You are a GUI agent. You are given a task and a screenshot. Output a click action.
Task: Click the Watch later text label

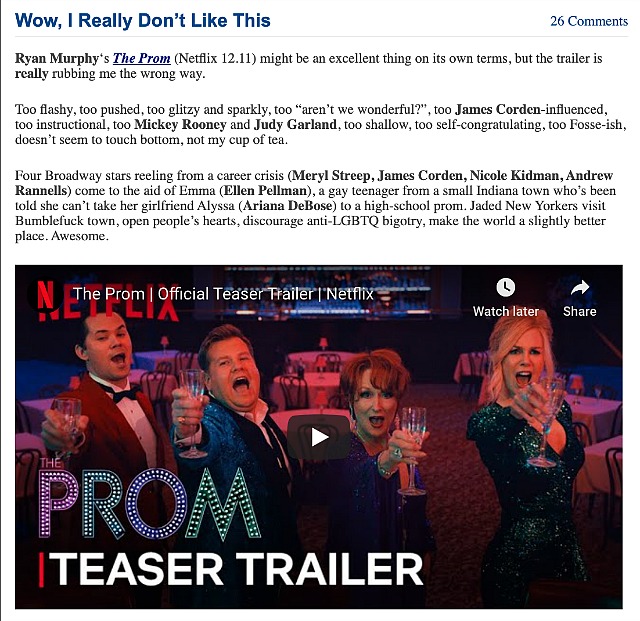(506, 312)
